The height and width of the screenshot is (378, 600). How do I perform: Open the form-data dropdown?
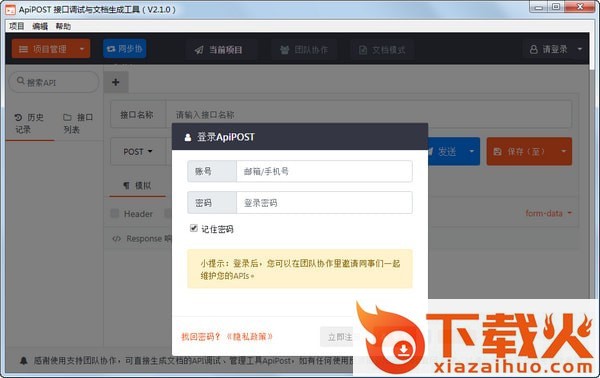point(549,213)
